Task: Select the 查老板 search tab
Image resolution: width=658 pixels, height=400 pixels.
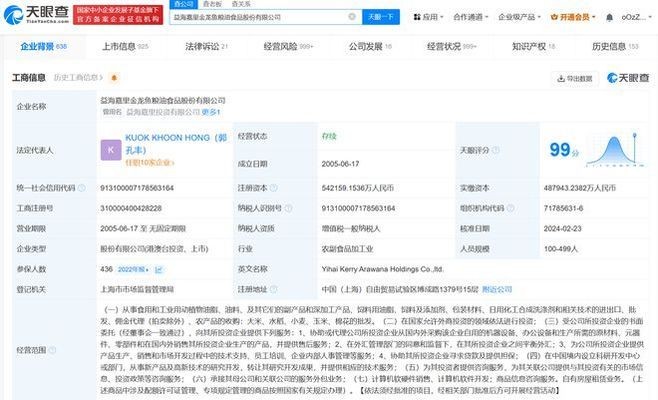Action: point(212,4)
